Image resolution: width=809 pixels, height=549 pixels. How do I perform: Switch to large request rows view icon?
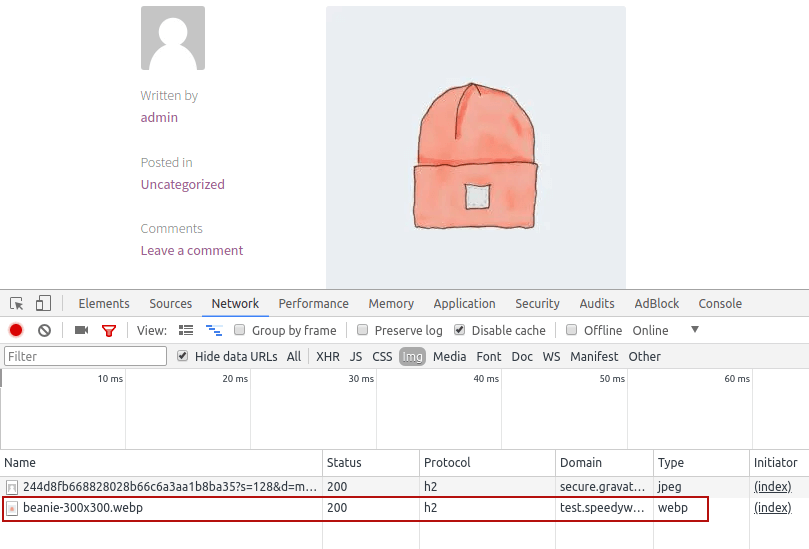[186, 330]
